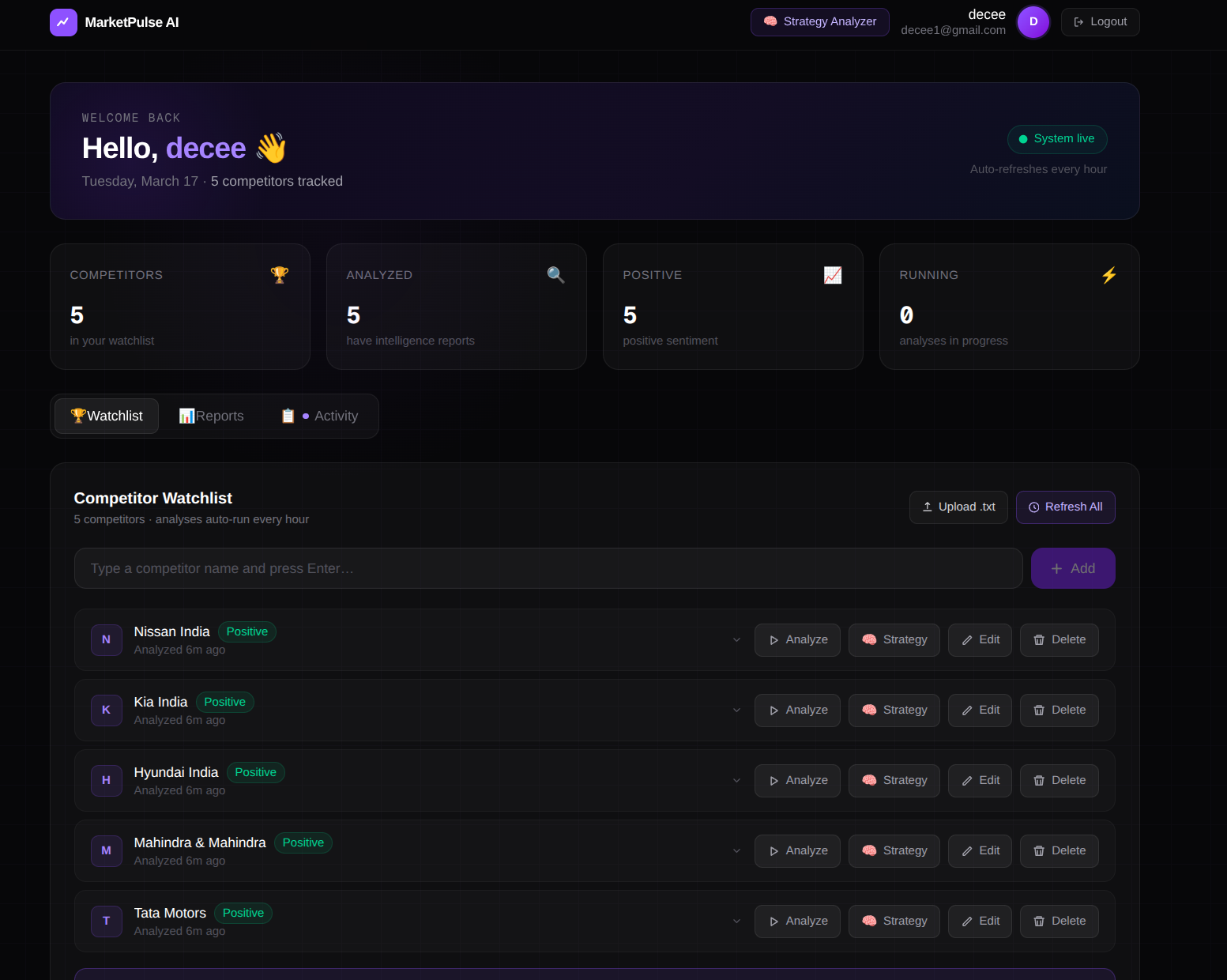The width and height of the screenshot is (1227, 980).
Task: Click '5 competitors tracked' text
Action: tap(277, 182)
